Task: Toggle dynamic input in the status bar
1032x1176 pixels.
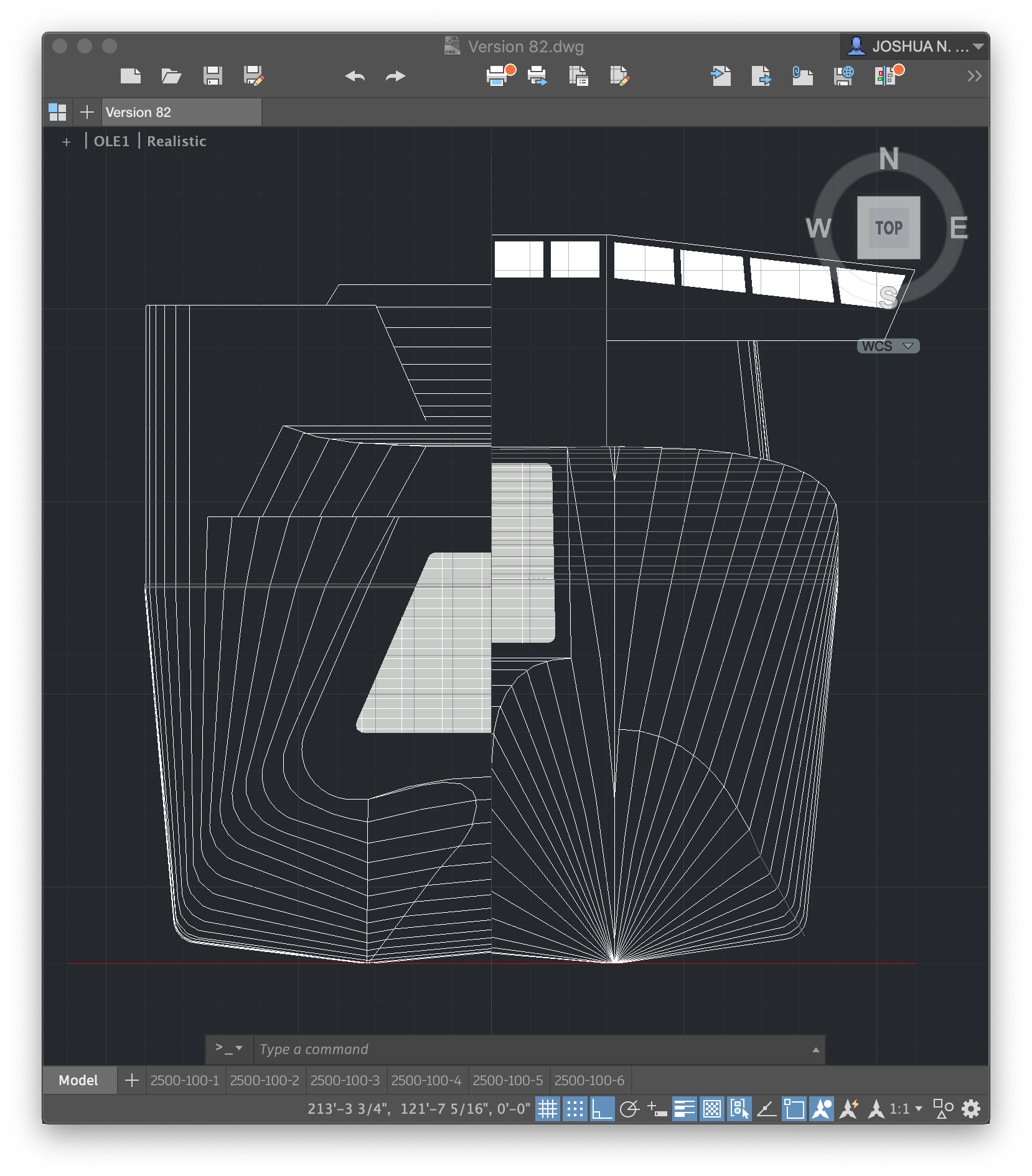Action: (x=657, y=1109)
